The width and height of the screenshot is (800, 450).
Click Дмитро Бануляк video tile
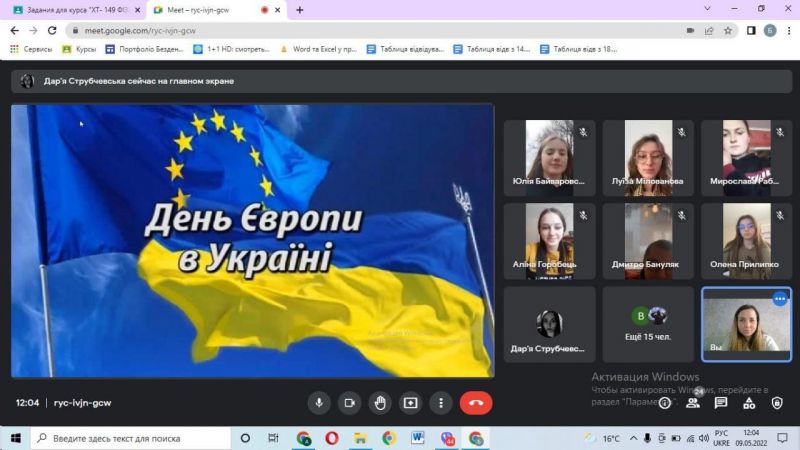click(x=648, y=241)
